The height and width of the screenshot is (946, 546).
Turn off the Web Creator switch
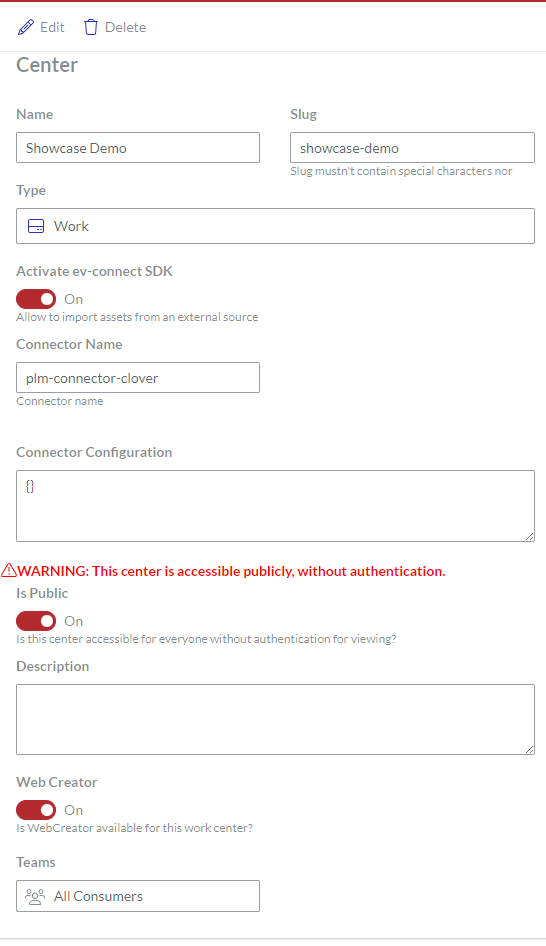tap(36, 810)
